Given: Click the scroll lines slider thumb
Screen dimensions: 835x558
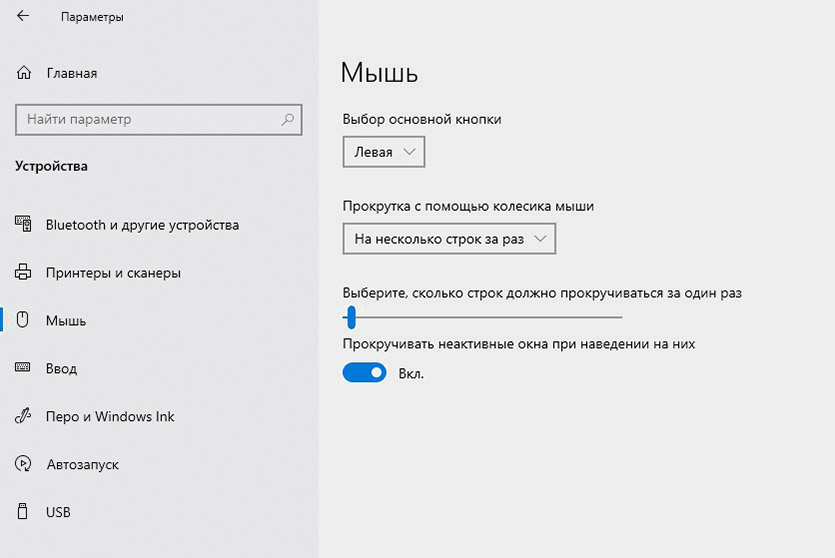Looking at the screenshot, I should point(350,318).
